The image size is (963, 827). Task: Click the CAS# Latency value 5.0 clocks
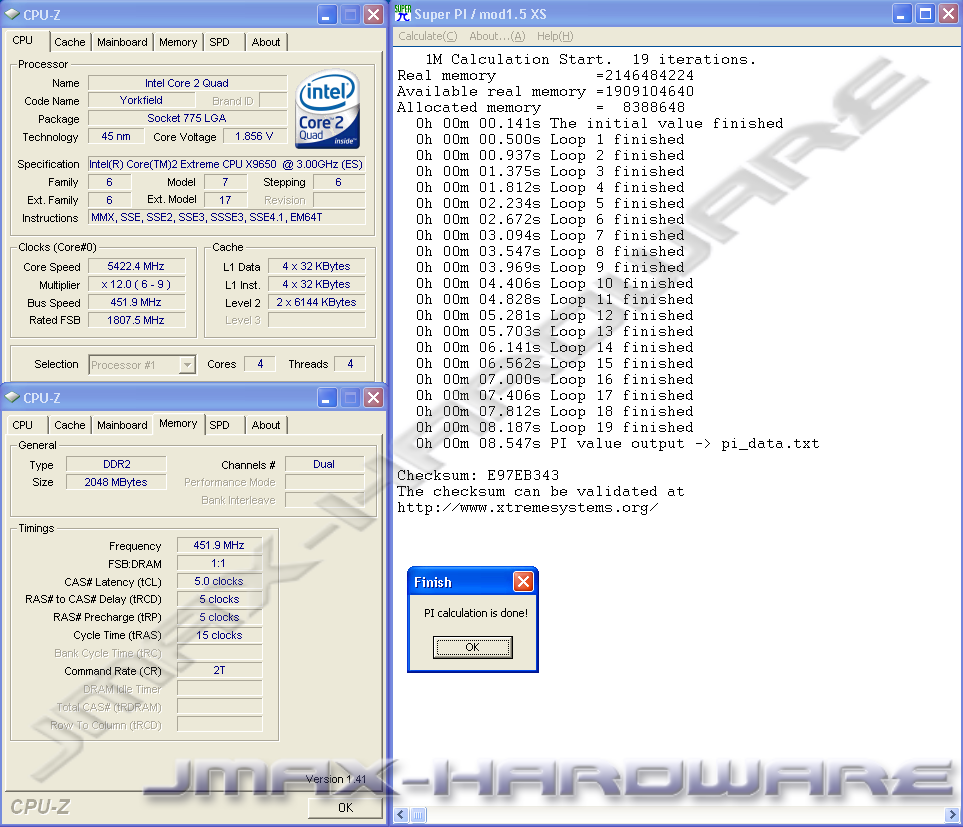click(219, 581)
